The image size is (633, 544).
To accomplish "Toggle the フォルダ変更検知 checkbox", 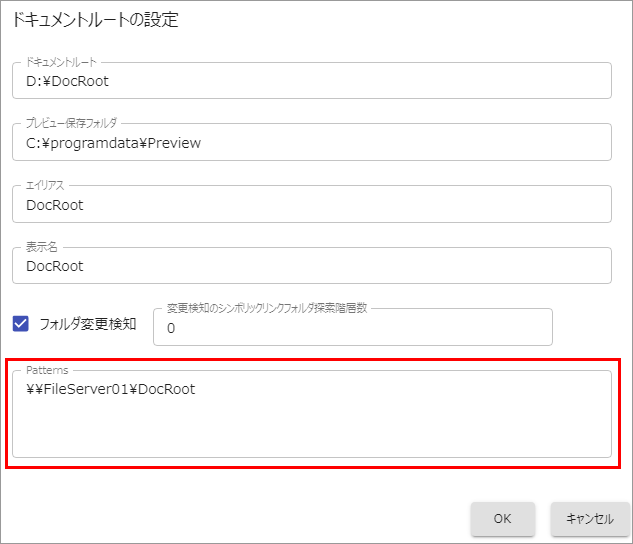I will pyautogui.click(x=21, y=324).
